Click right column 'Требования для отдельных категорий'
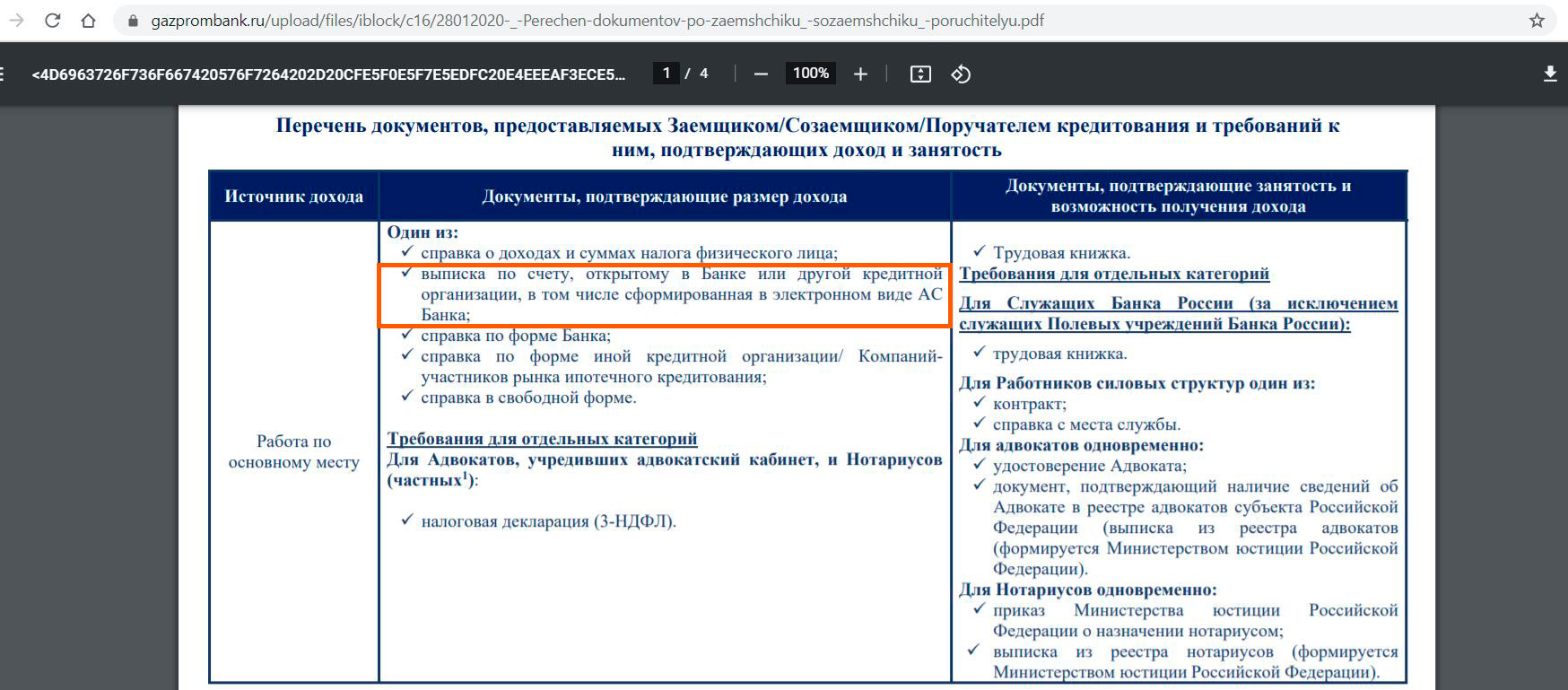 point(1114,274)
